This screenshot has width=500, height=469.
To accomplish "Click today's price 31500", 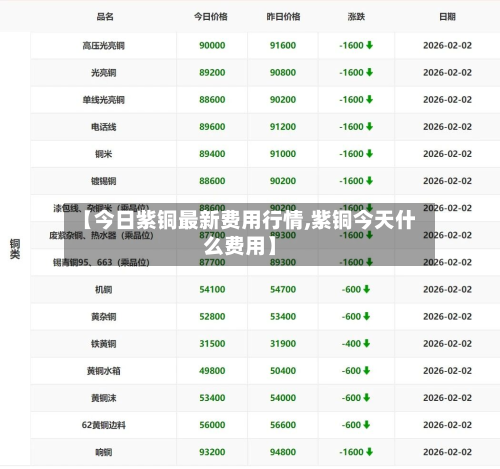I will click(212, 343).
